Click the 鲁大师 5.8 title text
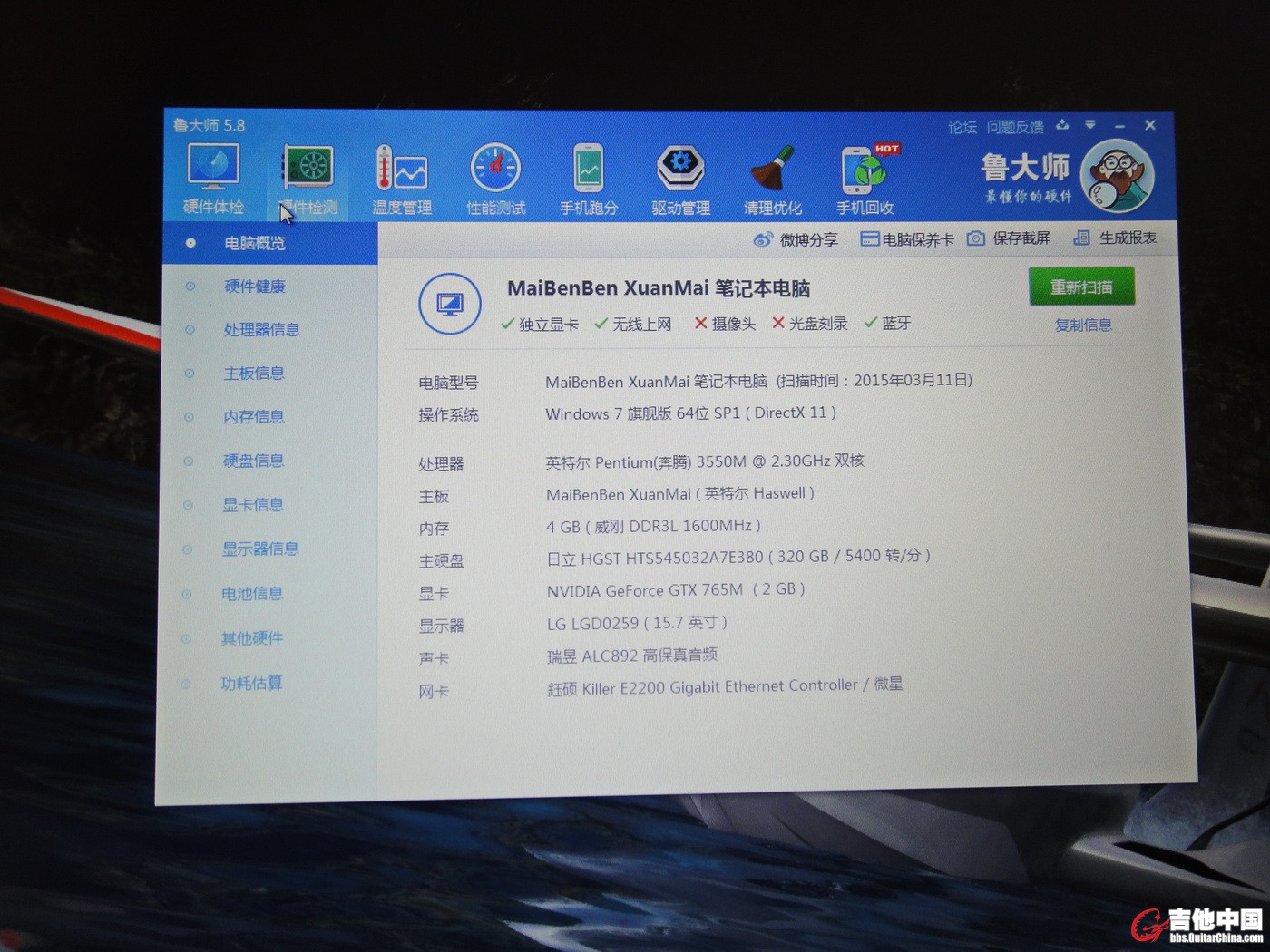This screenshot has height=952, width=1270. click(209, 126)
